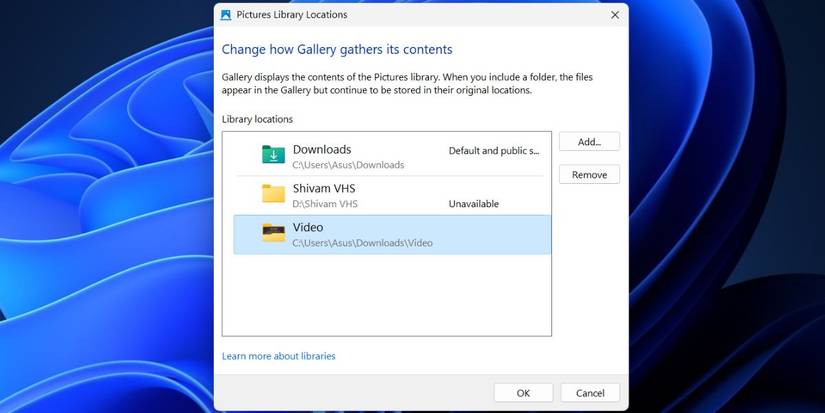Click the Pictures library title bar icon
825x413 pixels.
(226, 15)
